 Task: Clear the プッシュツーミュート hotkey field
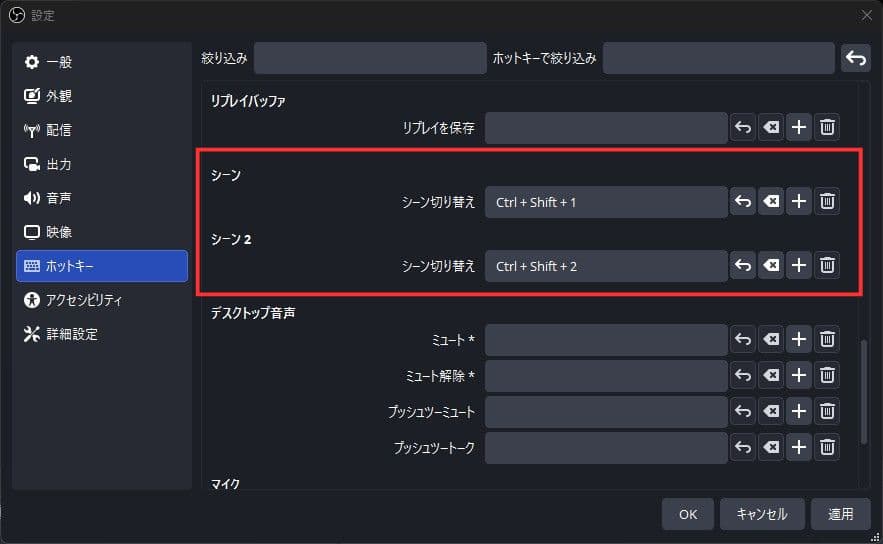click(771, 411)
